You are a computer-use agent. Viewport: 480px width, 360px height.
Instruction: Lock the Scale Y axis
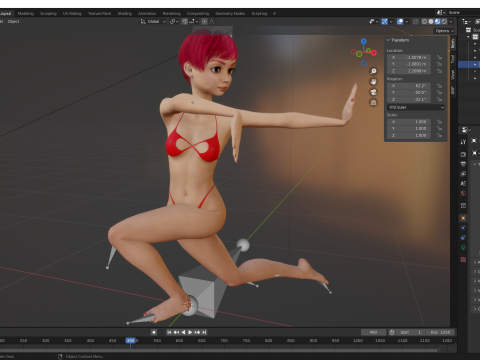point(439,129)
